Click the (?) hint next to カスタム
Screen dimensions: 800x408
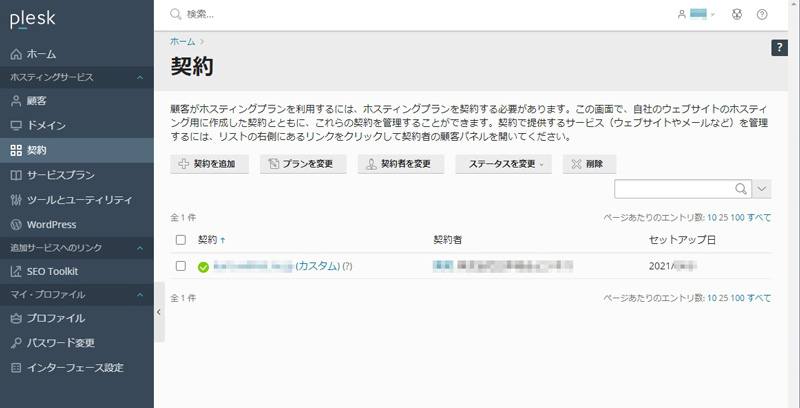click(x=348, y=267)
